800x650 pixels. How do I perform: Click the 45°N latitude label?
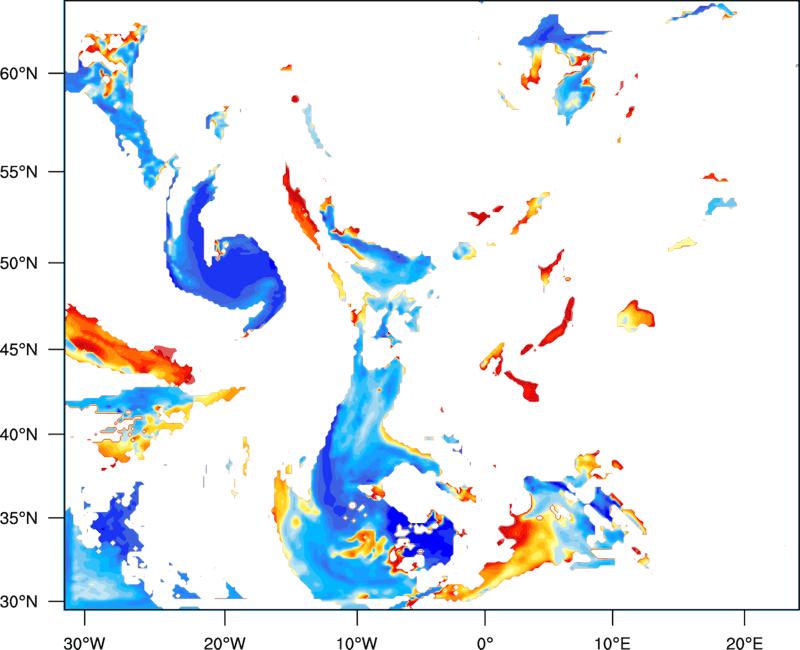pos(19,350)
